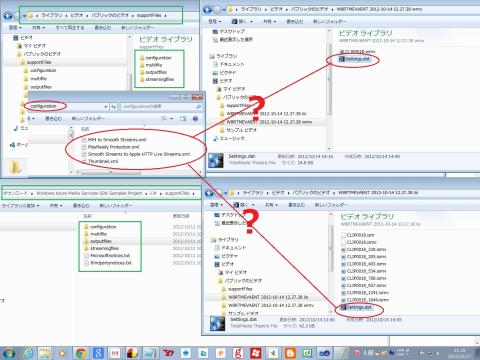
Task: Click Back button in bottom-right ism folder window
Action: click(209, 193)
